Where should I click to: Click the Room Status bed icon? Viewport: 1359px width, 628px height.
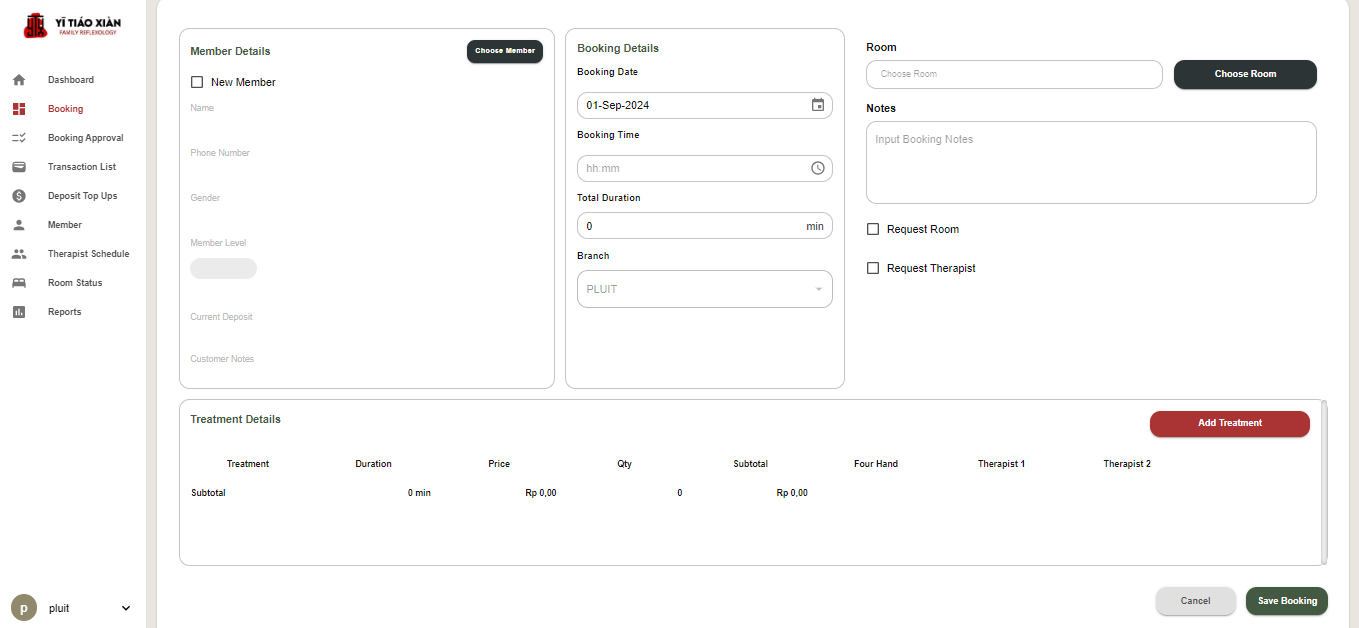(19, 283)
